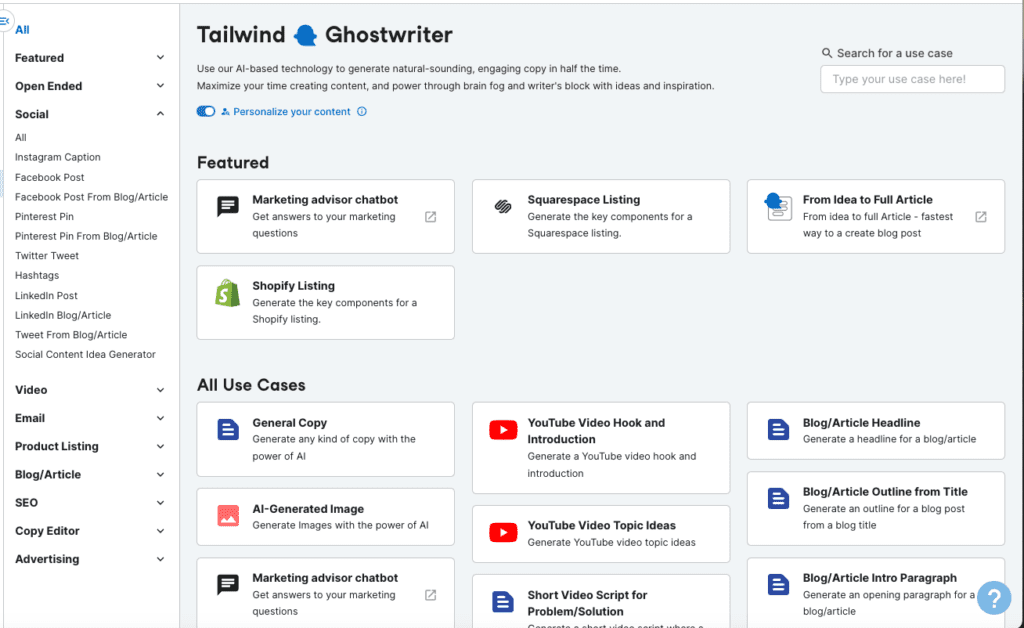Select Facebook Post From Blog/Article

coord(91,197)
